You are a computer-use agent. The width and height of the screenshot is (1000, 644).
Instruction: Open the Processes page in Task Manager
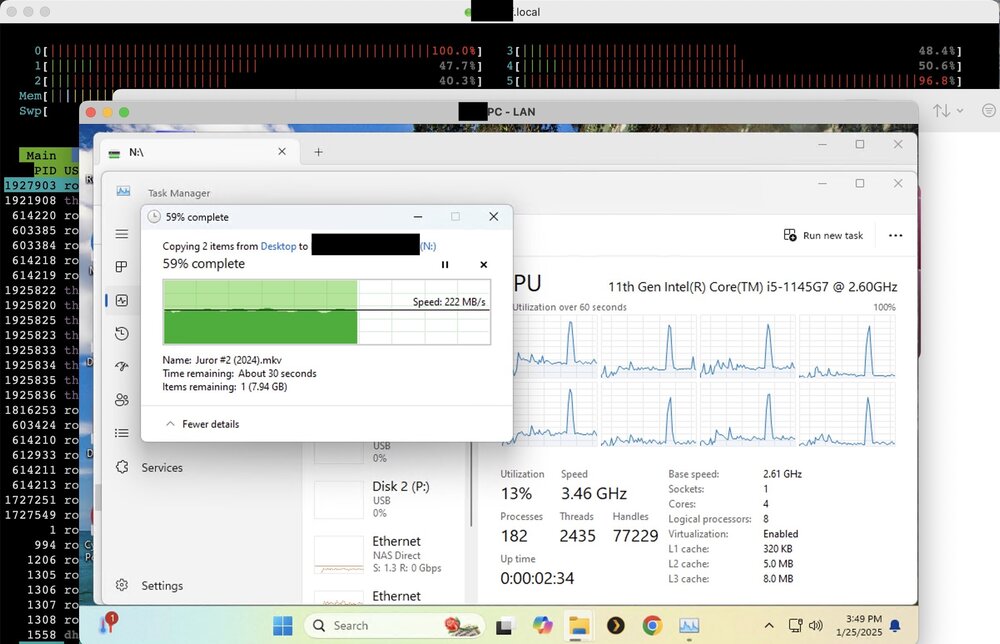(x=121, y=267)
